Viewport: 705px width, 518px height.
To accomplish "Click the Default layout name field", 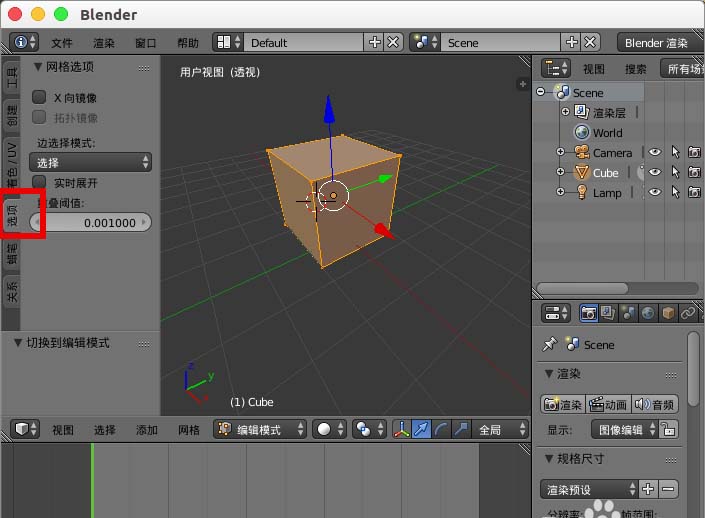I will [303, 42].
